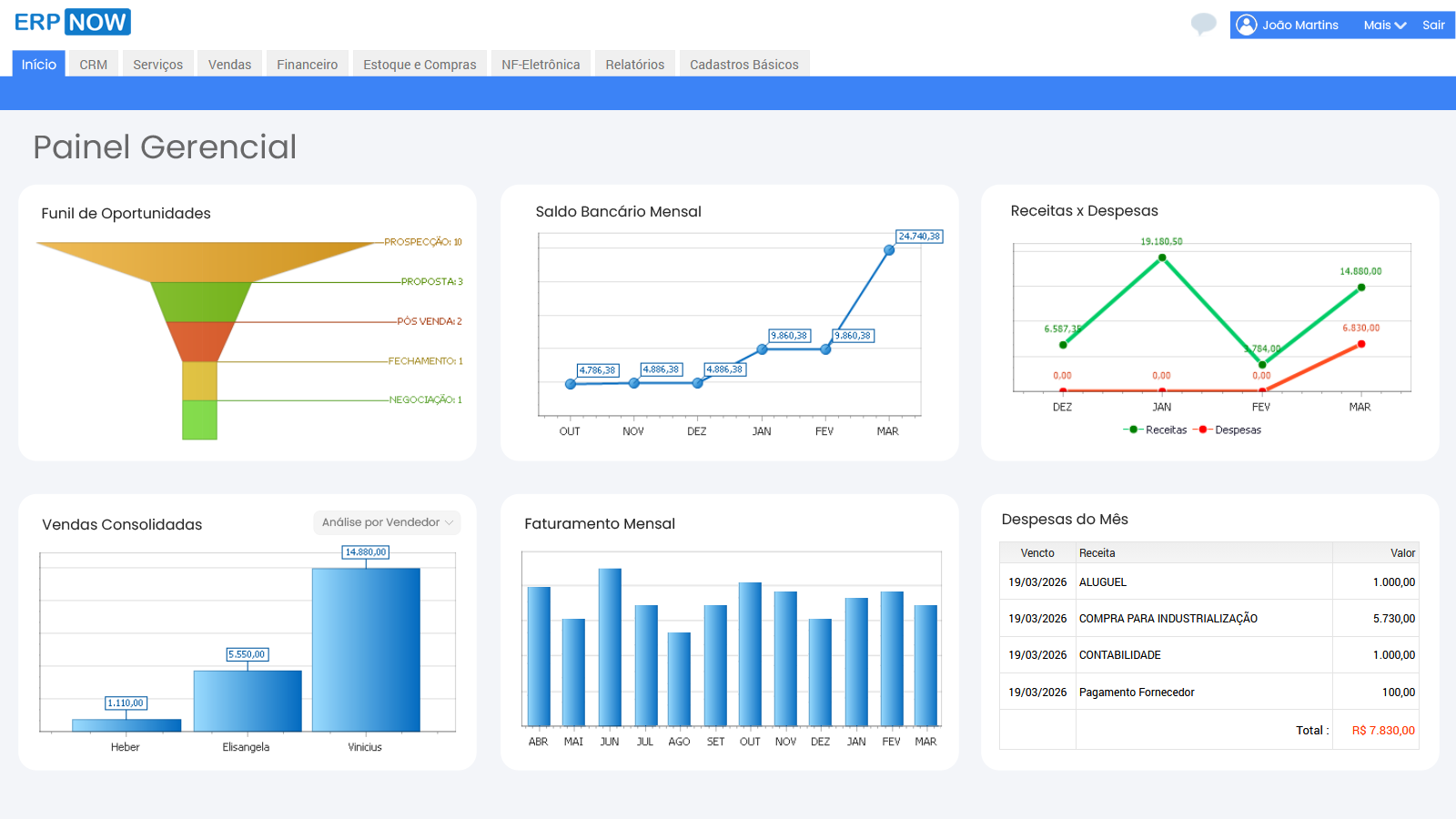Screen dimensions: 1456x819
Task: Open the Vendas tab
Action: (x=229, y=64)
